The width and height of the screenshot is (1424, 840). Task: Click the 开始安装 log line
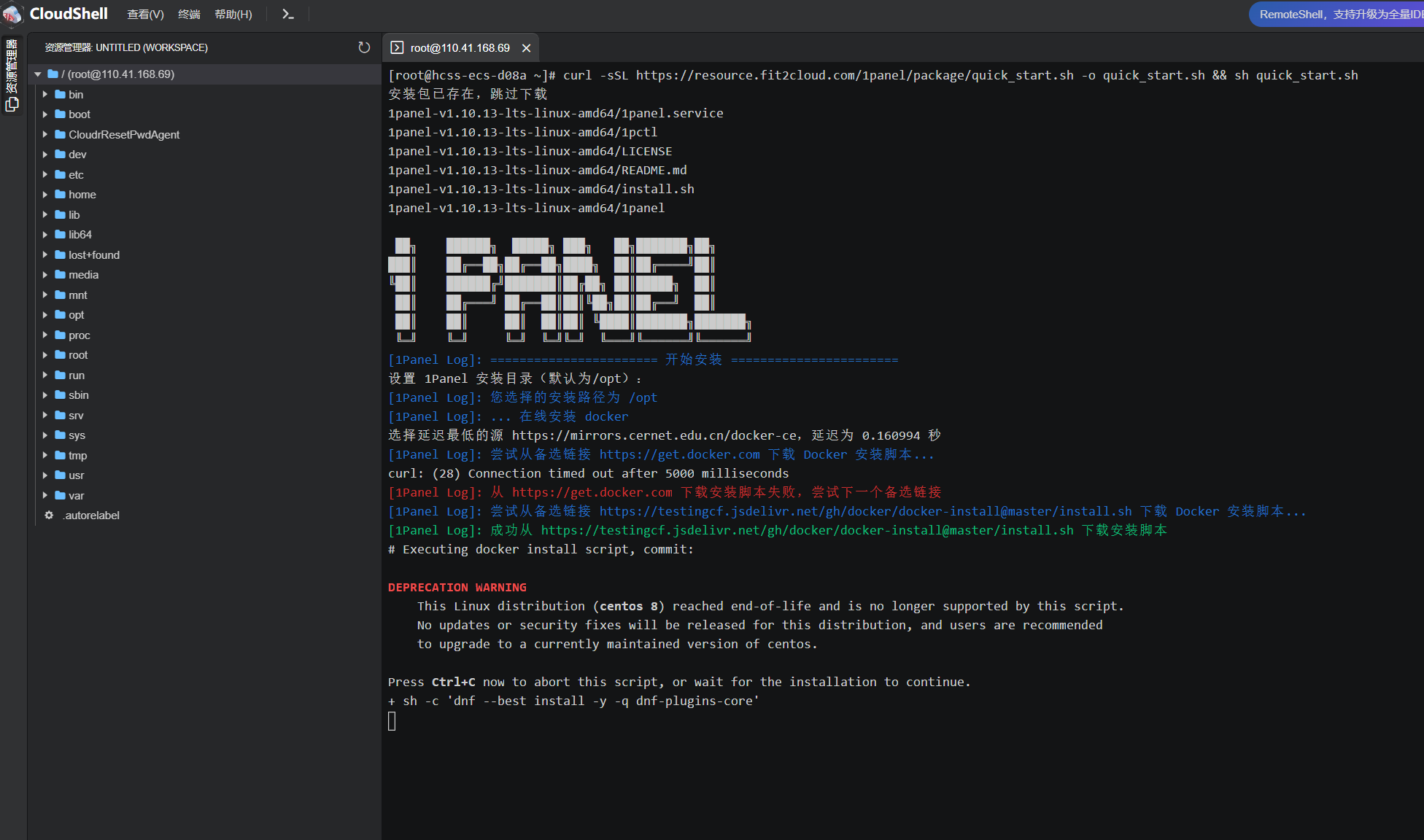pyautogui.click(x=643, y=360)
